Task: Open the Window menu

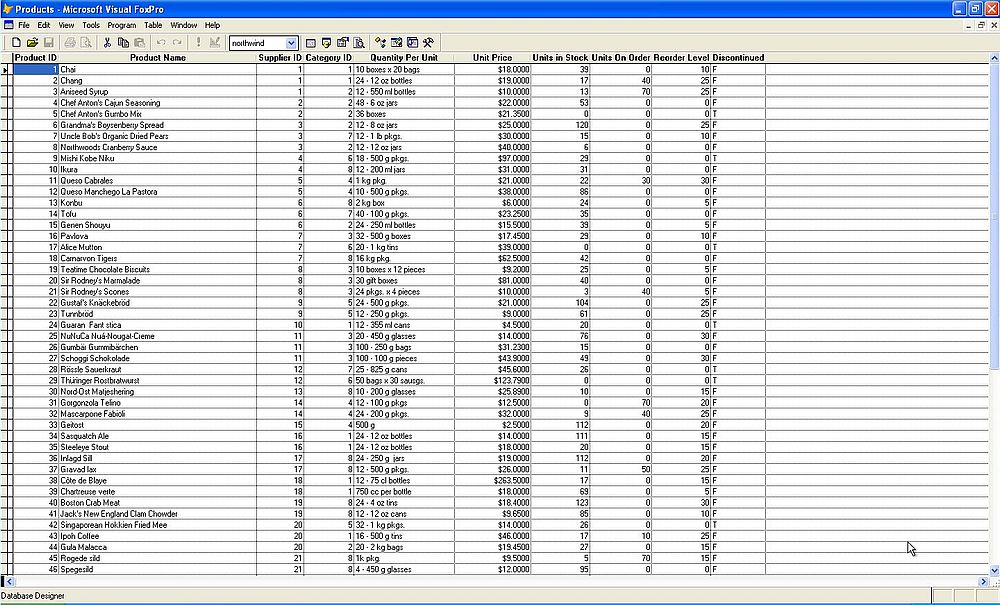Action: 184,26
